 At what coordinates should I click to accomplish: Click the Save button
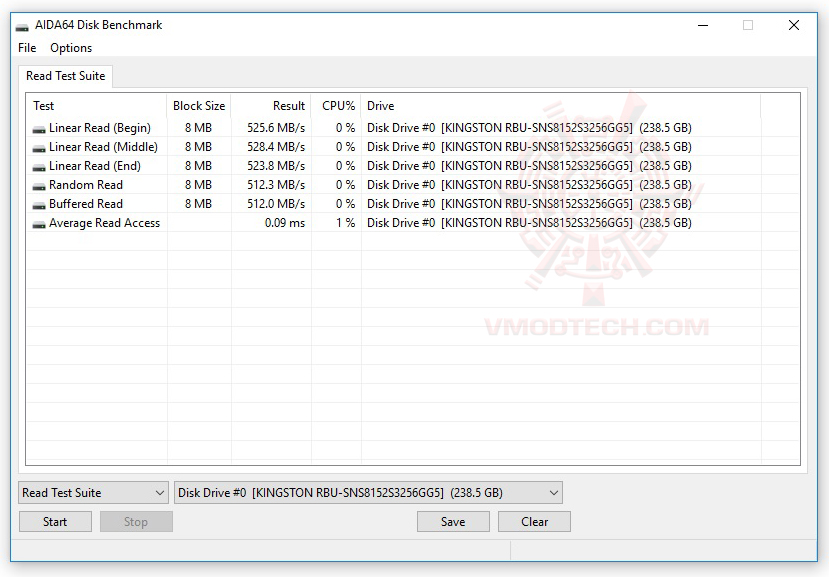pyautogui.click(x=453, y=521)
